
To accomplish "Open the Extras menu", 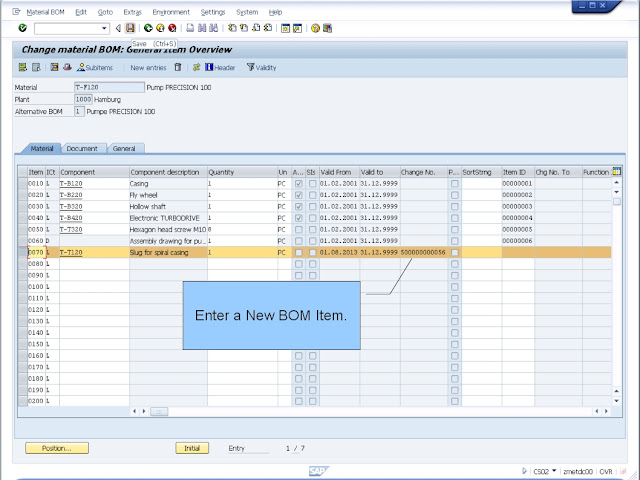I will tap(132, 12).
